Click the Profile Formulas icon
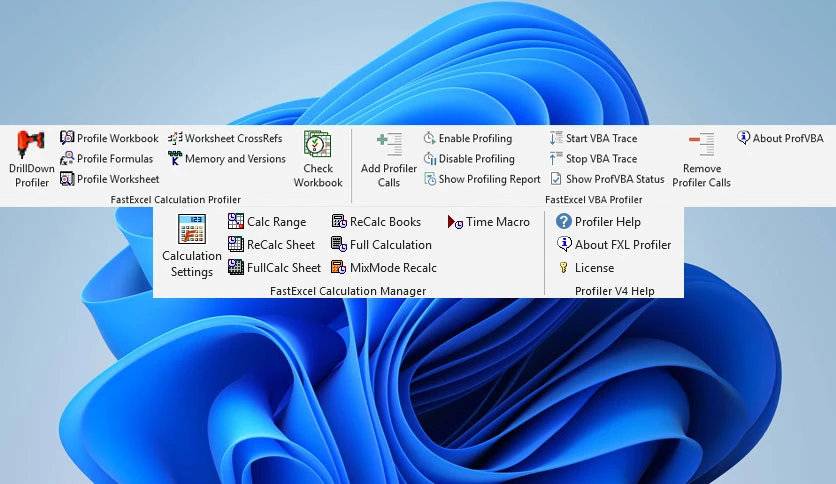The height and width of the screenshot is (484, 836). click(67, 158)
